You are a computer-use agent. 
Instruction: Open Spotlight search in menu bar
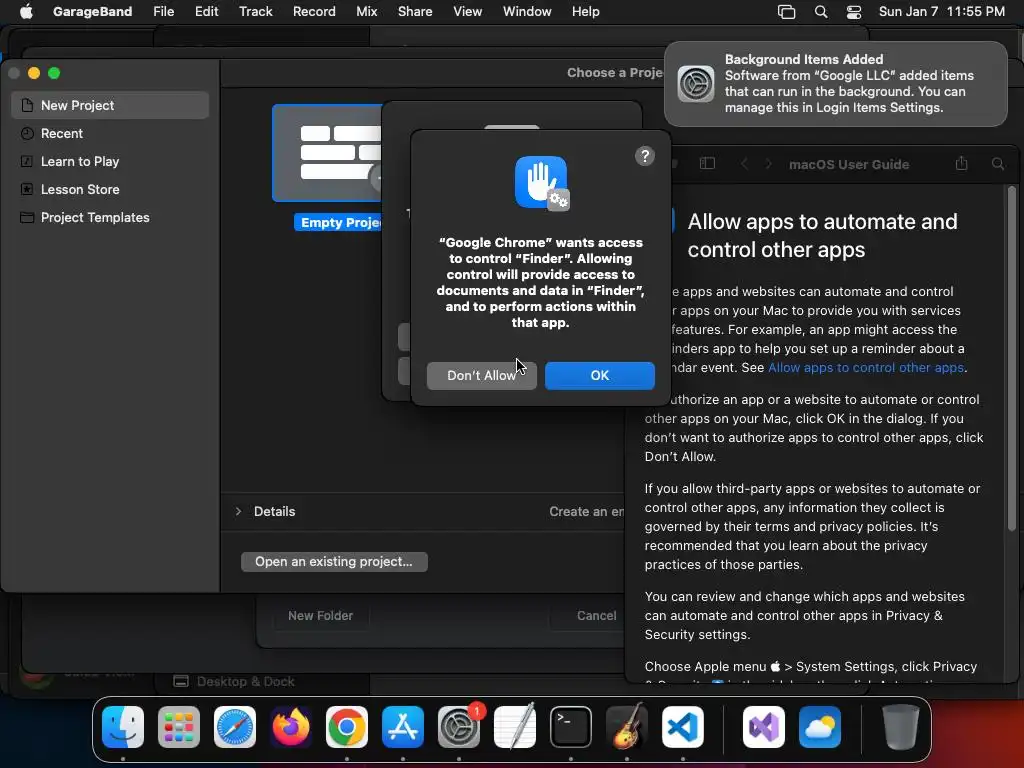click(x=821, y=12)
